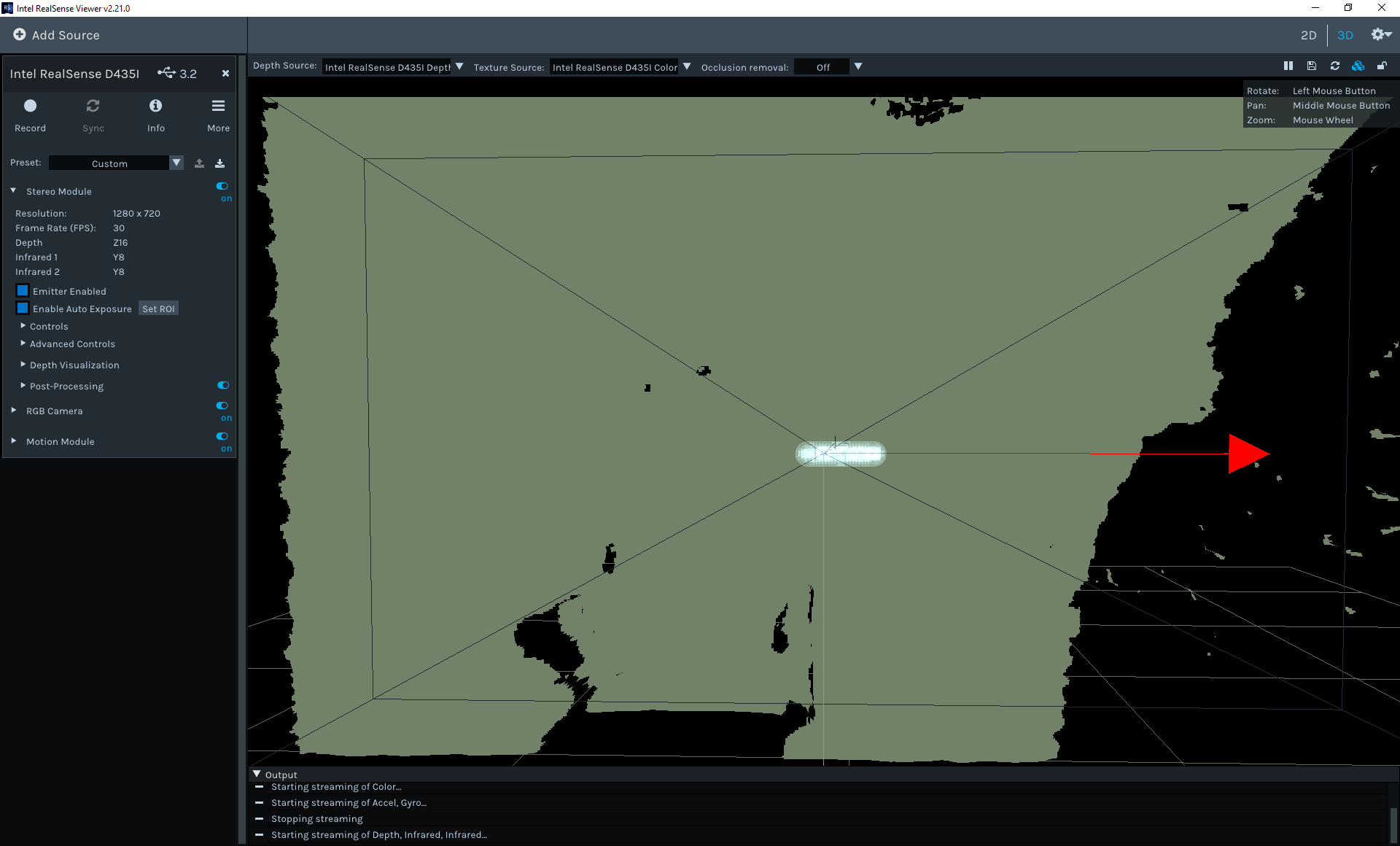The height and width of the screenshot is (846, 1400).
Task: Switch to the 2D view tab
Action: pos(1308,35)
